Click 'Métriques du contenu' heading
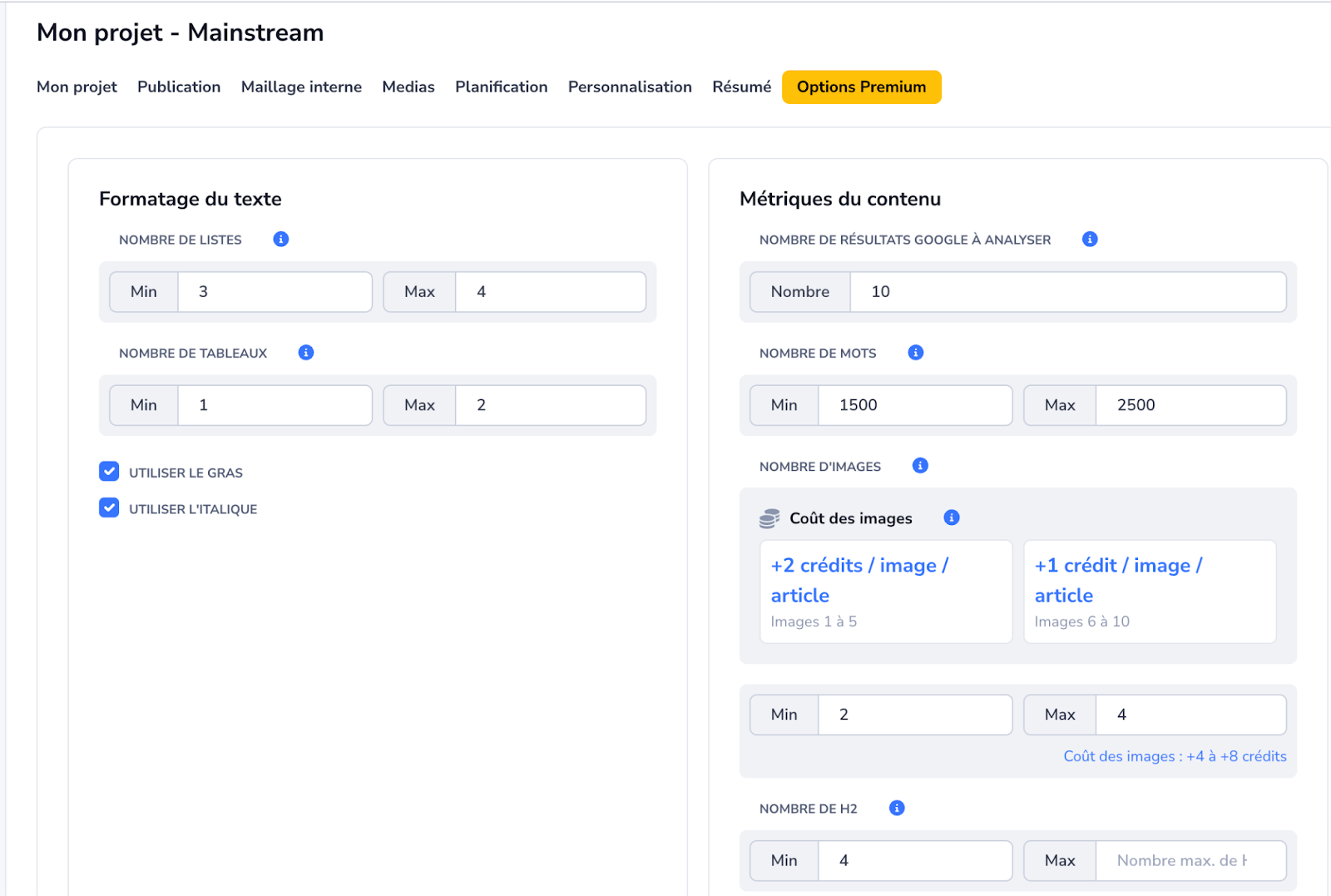Screen dimensions: 1331x896 tap(840, 199)
